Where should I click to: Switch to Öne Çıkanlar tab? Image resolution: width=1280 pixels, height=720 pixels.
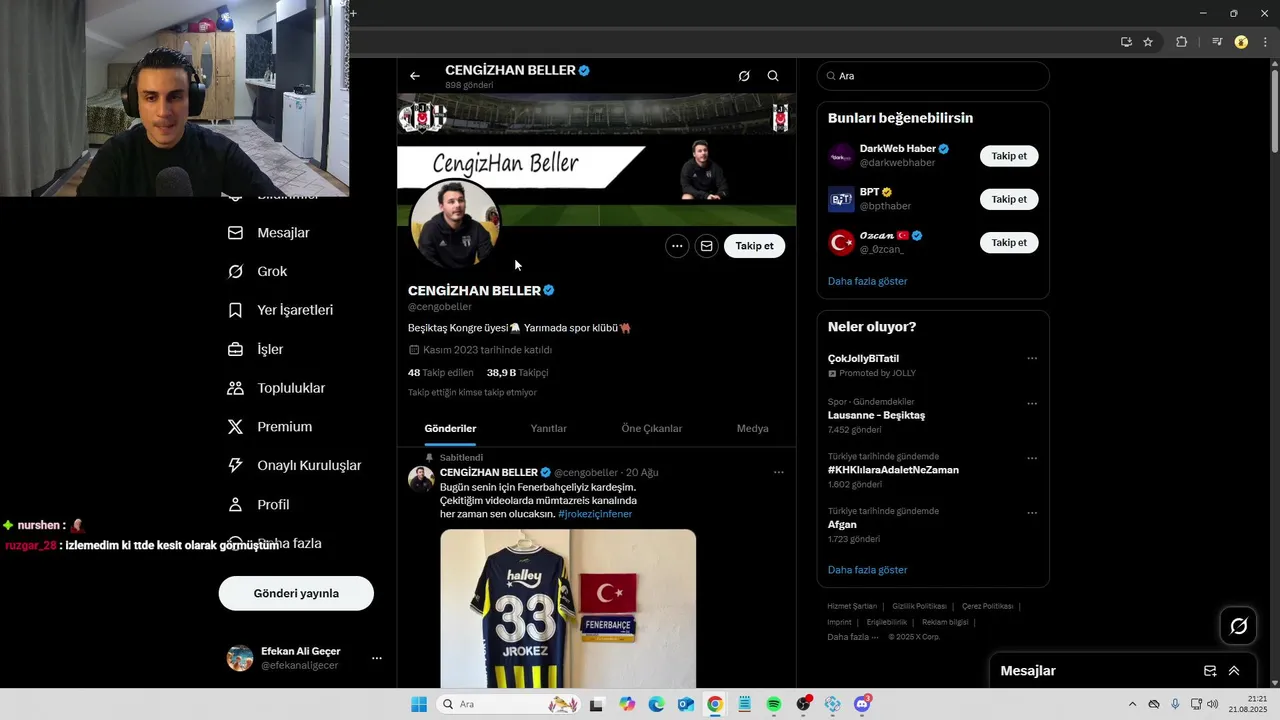(652, 428)
